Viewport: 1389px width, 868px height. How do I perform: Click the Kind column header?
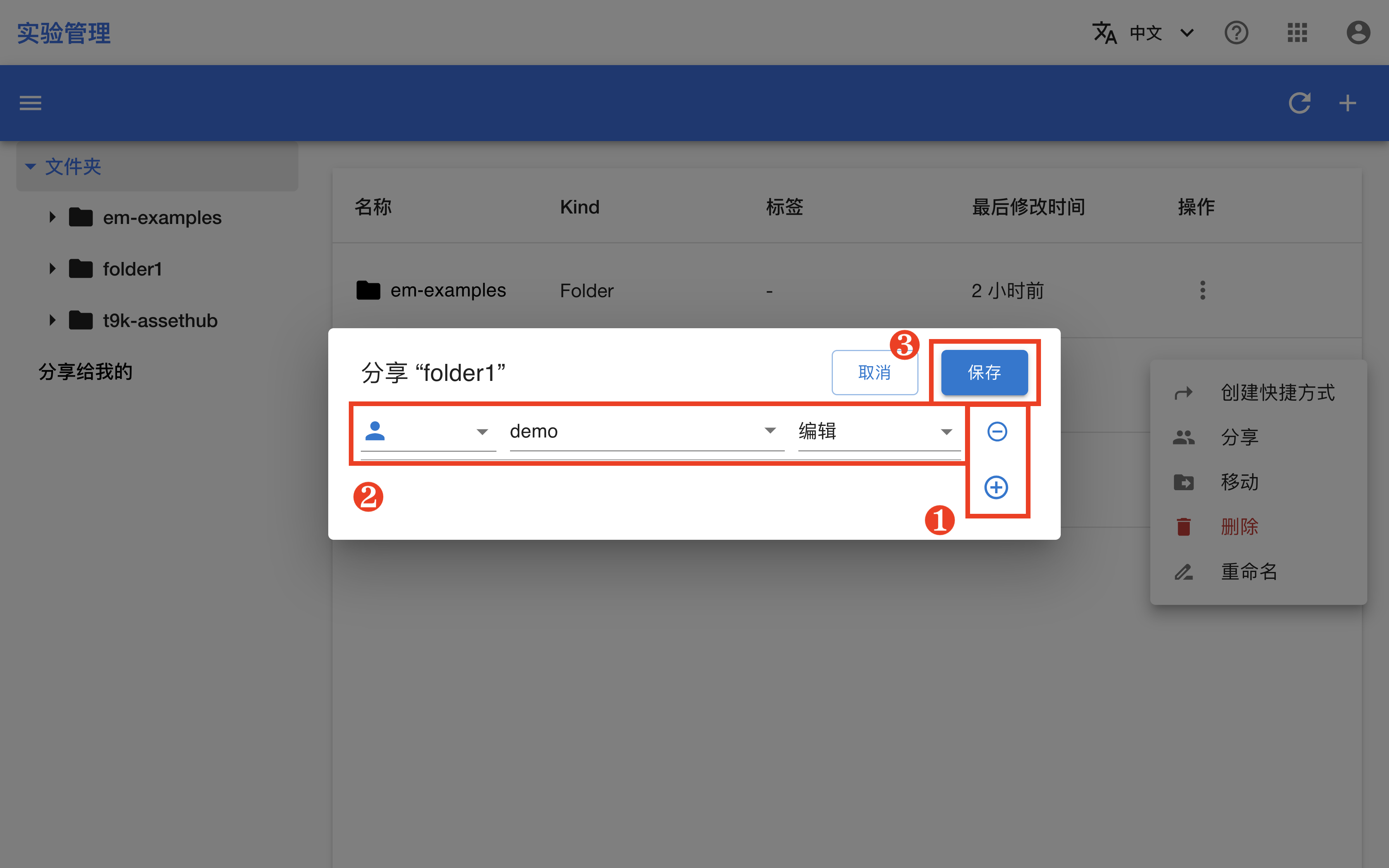coord(580,207)
